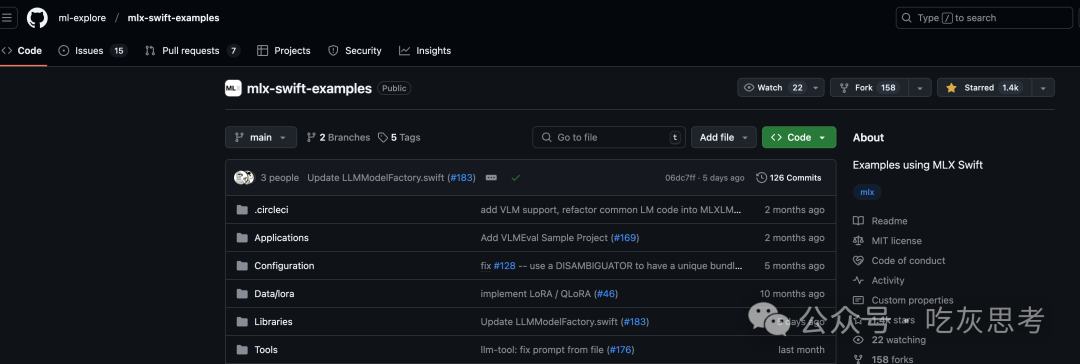Expand the Starred lists dropdown arrow

pyautogui.click(x=1043, y=88)
